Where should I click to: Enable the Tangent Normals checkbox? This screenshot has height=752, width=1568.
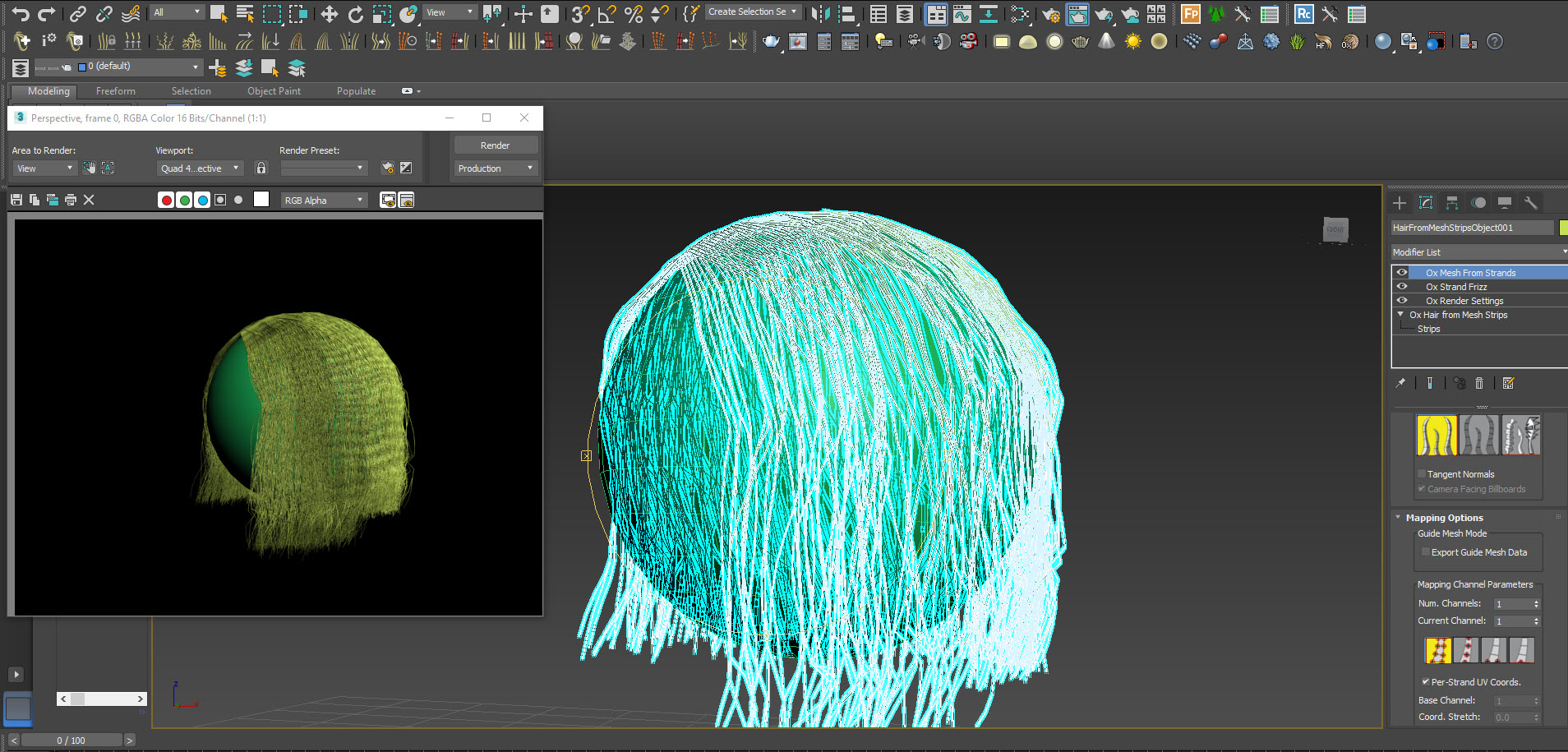[x=1422, y=474]
